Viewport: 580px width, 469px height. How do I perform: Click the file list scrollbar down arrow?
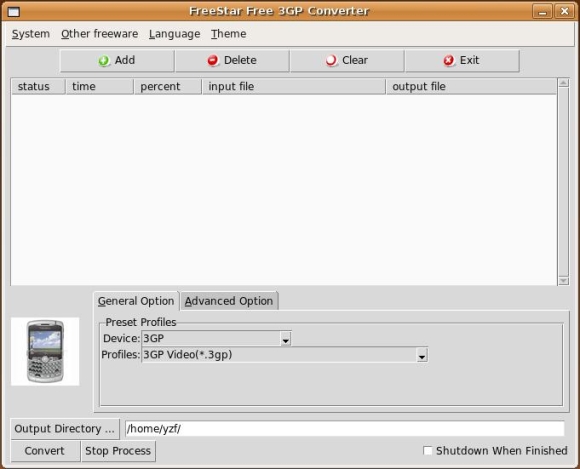tap(563, 281)
